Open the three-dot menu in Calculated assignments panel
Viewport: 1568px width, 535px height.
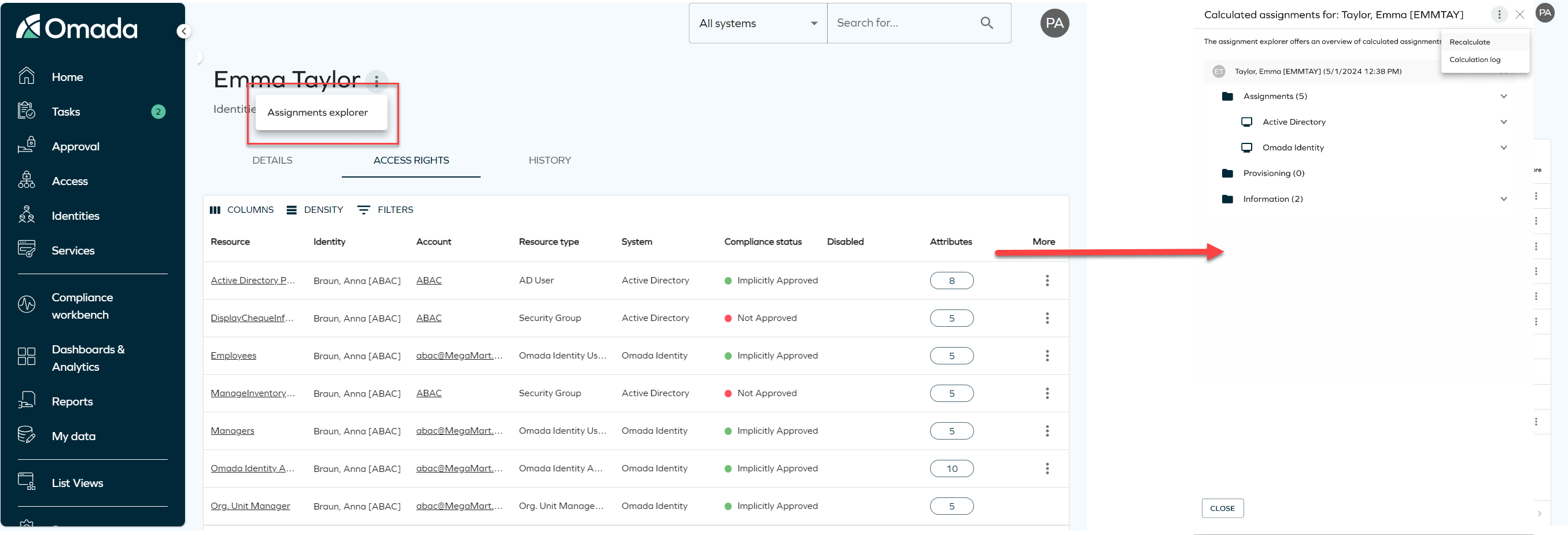point(1499,14)
